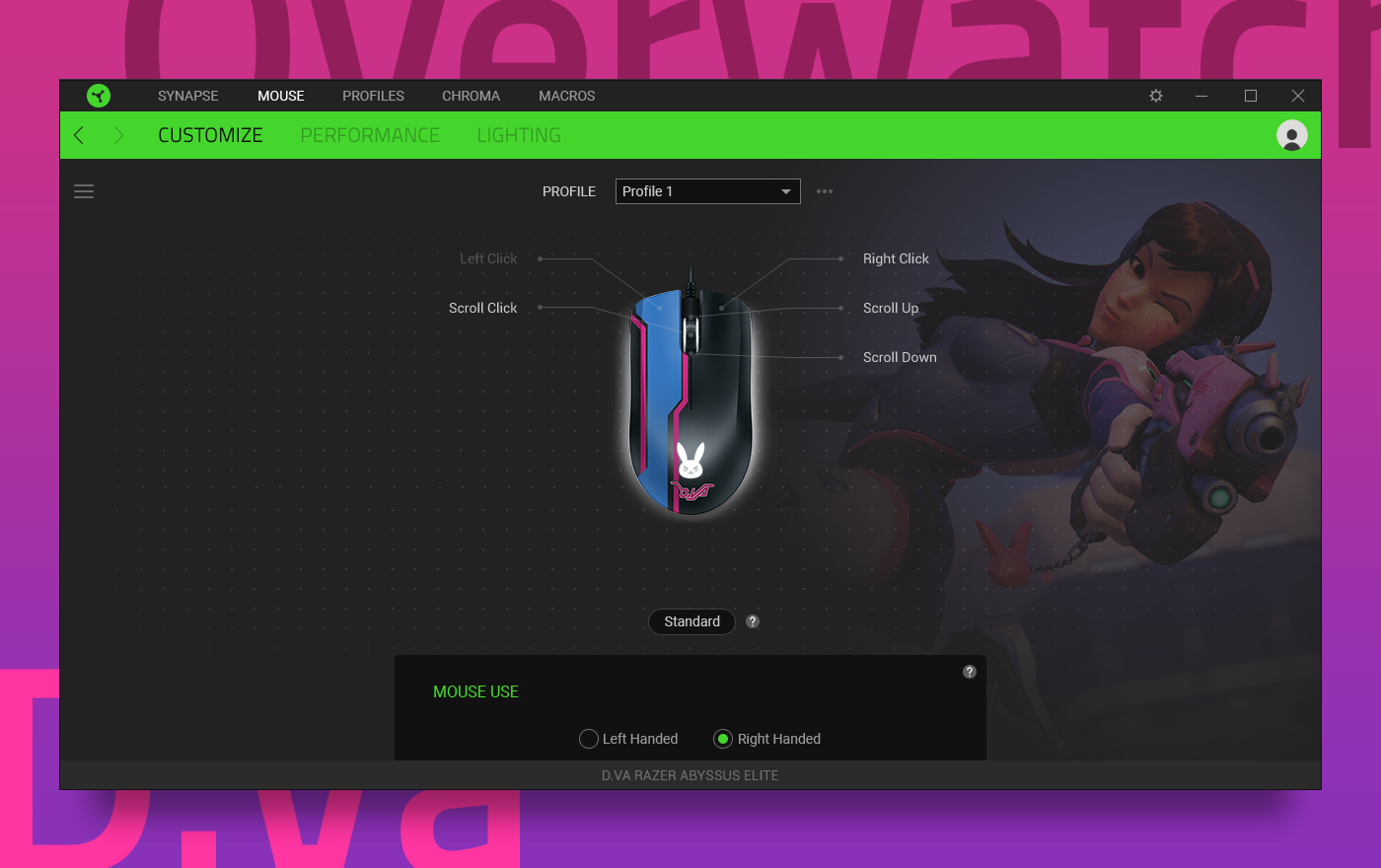The width and height of the screenshot is (1381, 868).
Task: Switch to MOUSE tab
Action: pyautogui.click(x=281, y=96)
